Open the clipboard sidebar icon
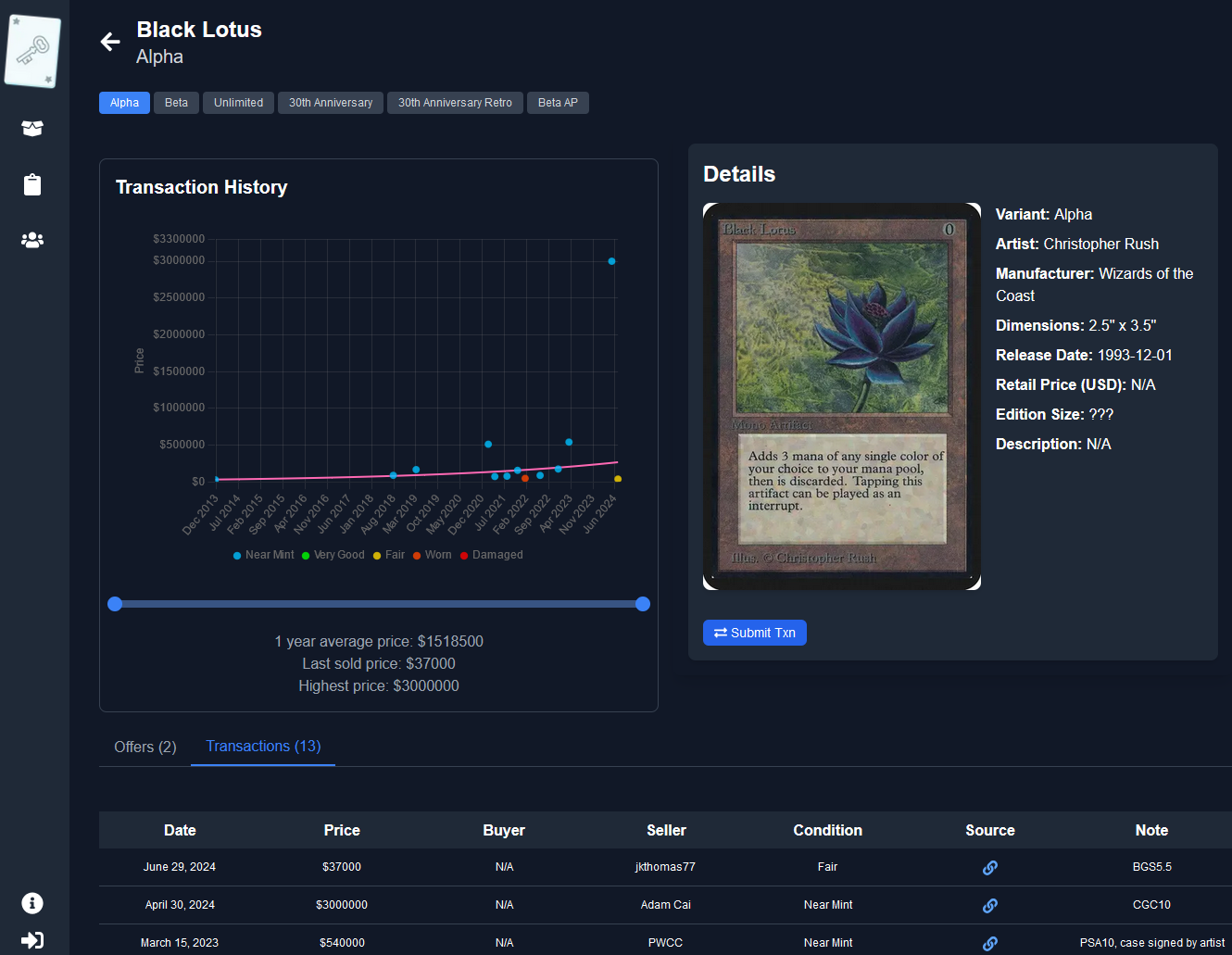This screenshot has height=955, width=1232. (x=32, y=184)
